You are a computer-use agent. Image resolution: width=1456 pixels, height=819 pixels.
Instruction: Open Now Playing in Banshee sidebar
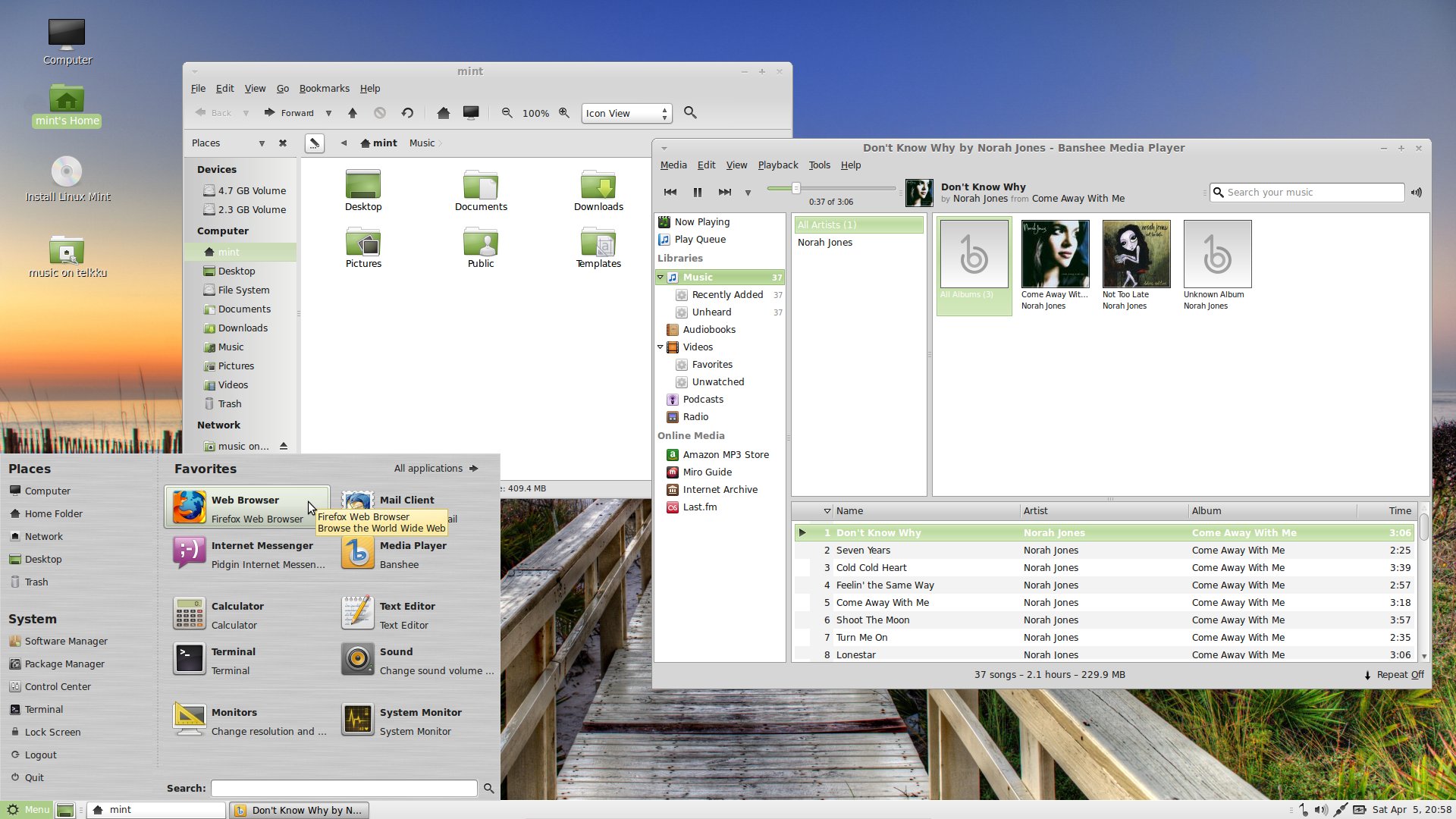(x=702, y=222)
